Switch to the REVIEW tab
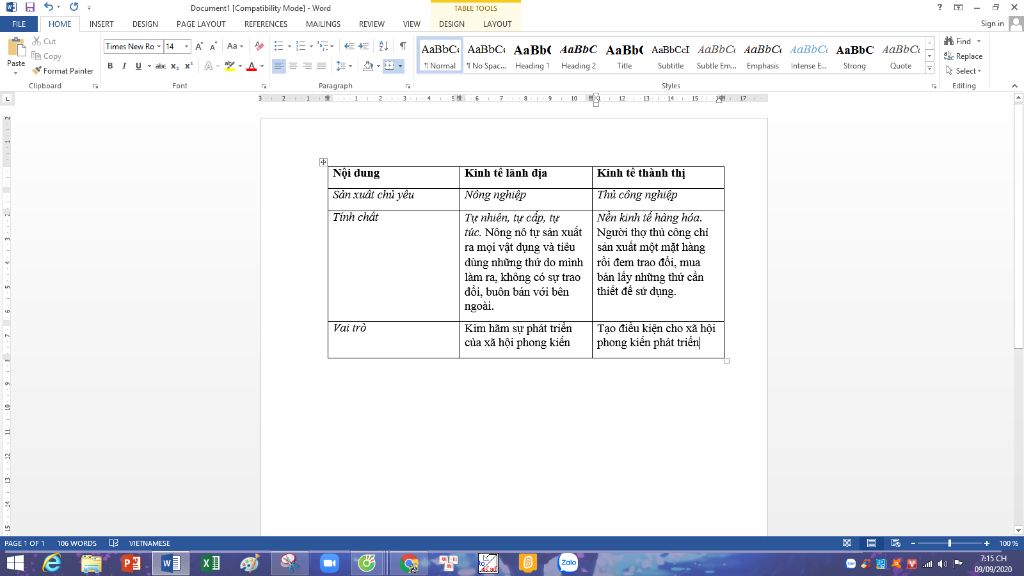 pos(372,24)
